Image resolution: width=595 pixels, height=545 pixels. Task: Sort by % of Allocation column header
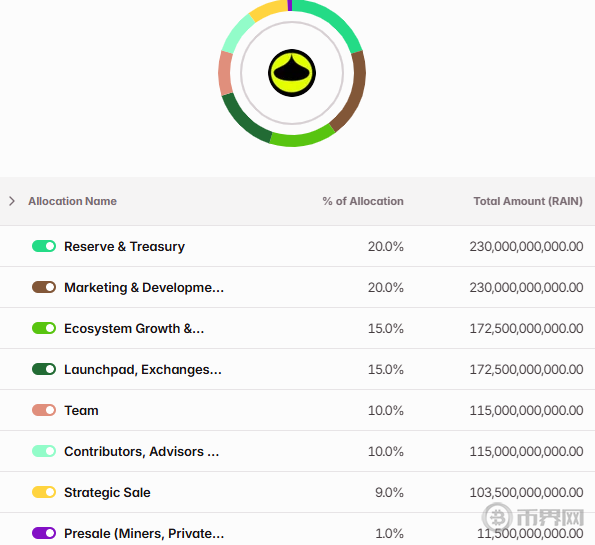coord(363,201)
